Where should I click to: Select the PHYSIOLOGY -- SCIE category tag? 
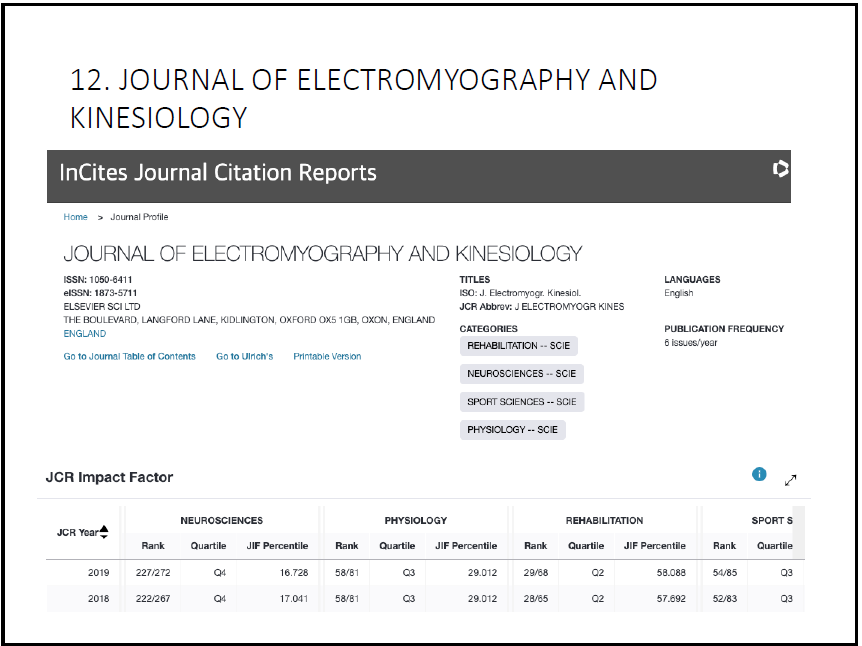[x=512, y=430]
